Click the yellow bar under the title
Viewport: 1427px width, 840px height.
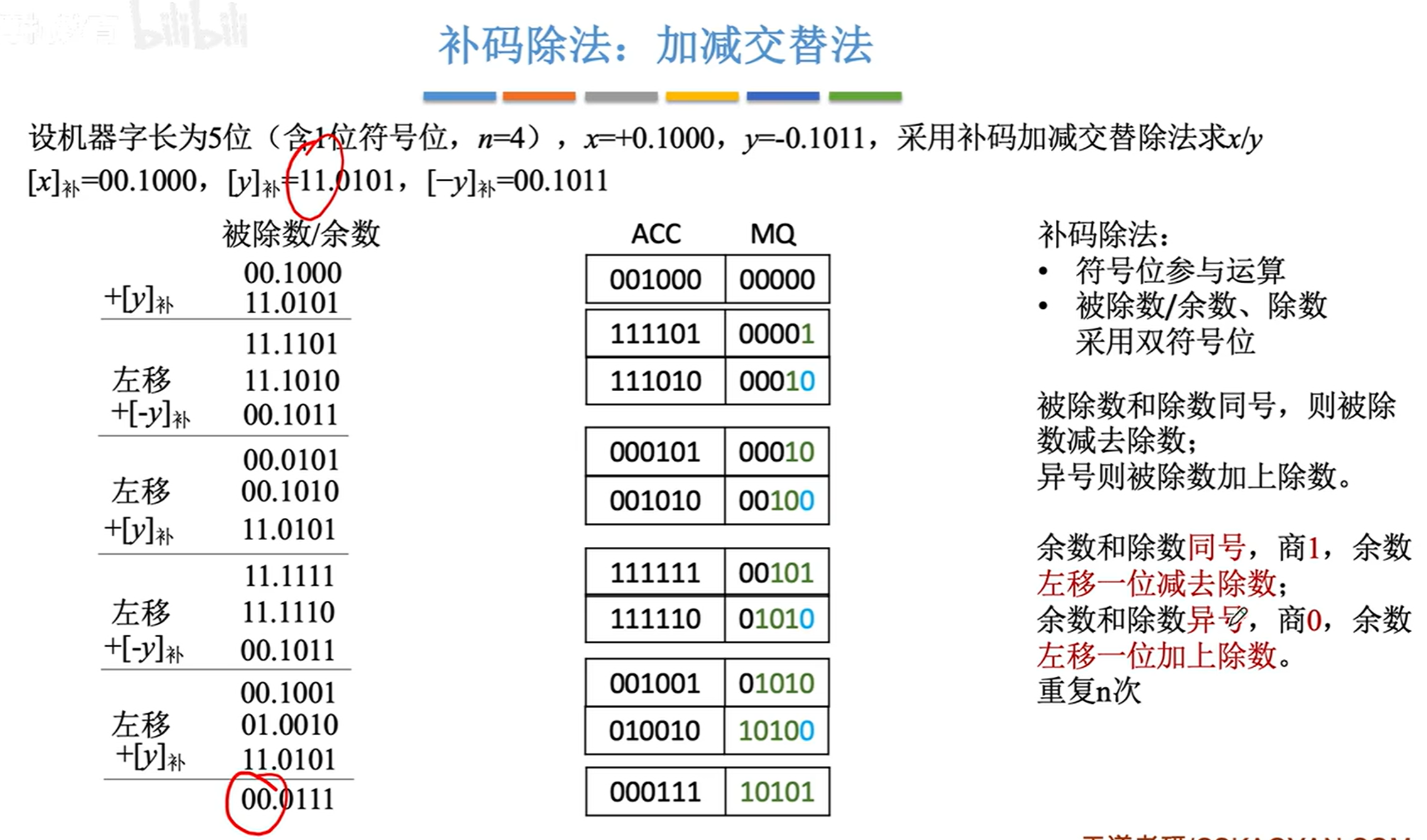(x=702, y=96)
